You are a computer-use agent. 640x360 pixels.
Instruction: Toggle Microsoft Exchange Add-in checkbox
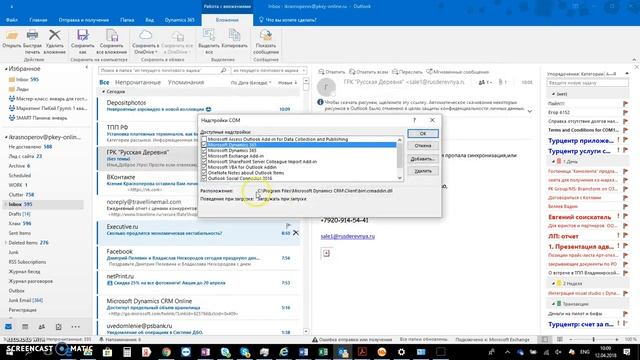204,156
